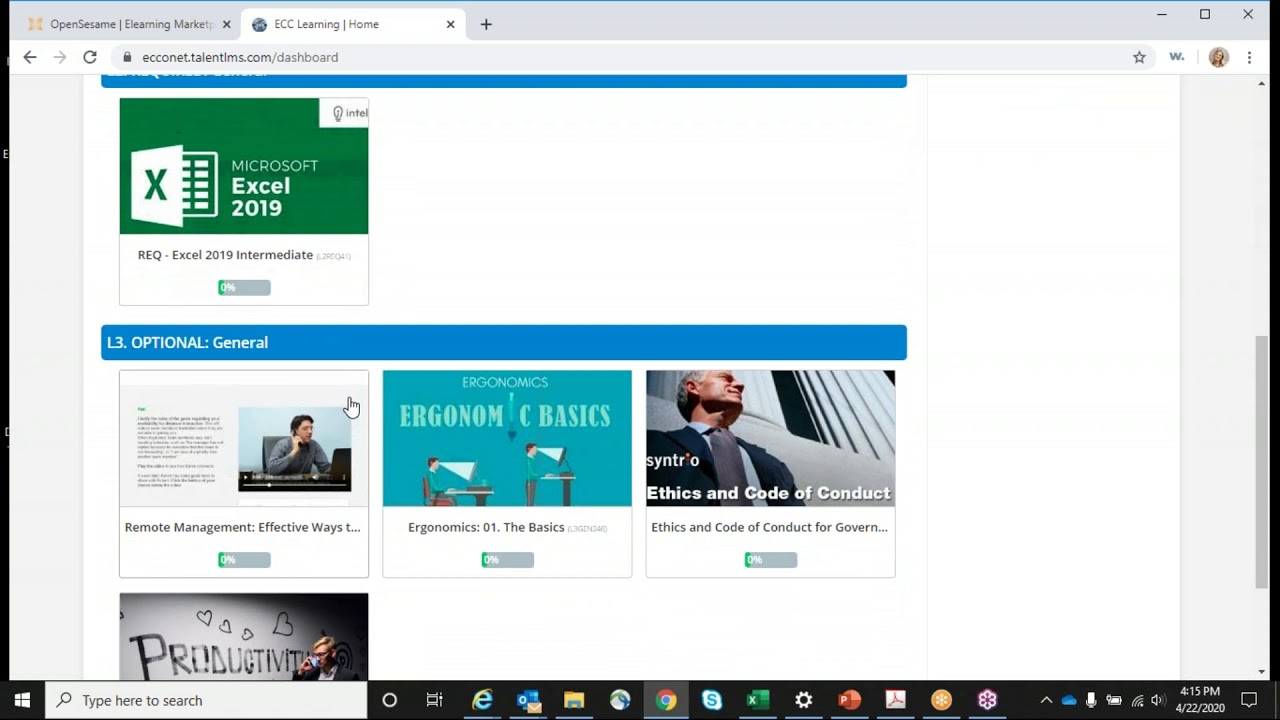View site info via the lock icon

coord(127,57)
